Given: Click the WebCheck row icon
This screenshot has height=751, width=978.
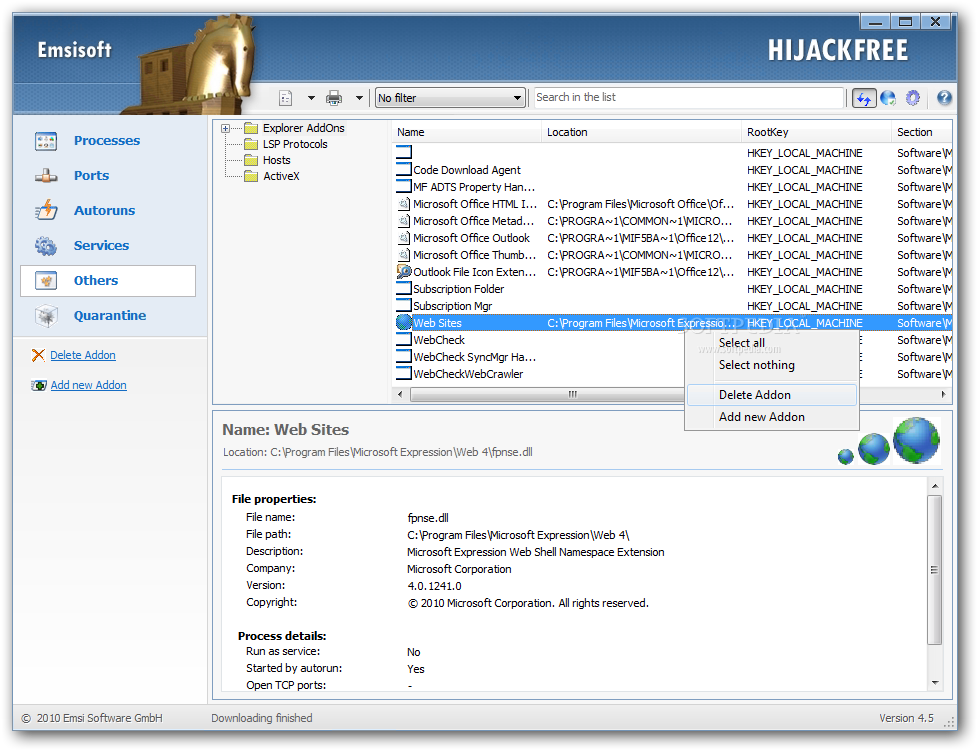Looking at the screenshot, I should point(404,340).
